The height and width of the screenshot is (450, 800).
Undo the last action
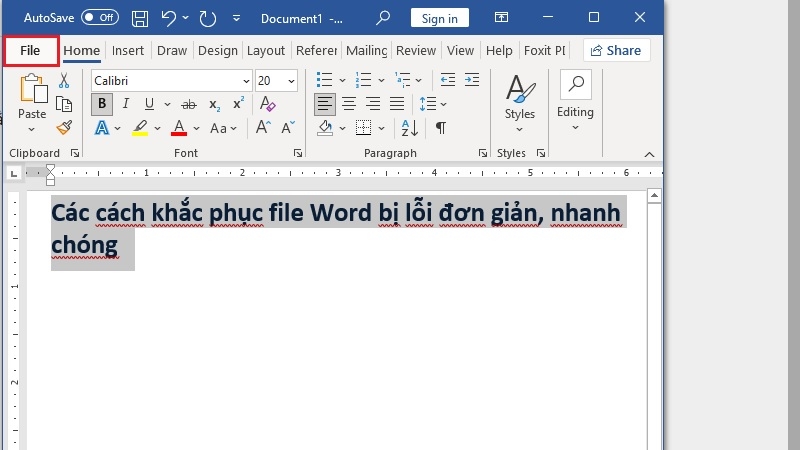(168, 18)
